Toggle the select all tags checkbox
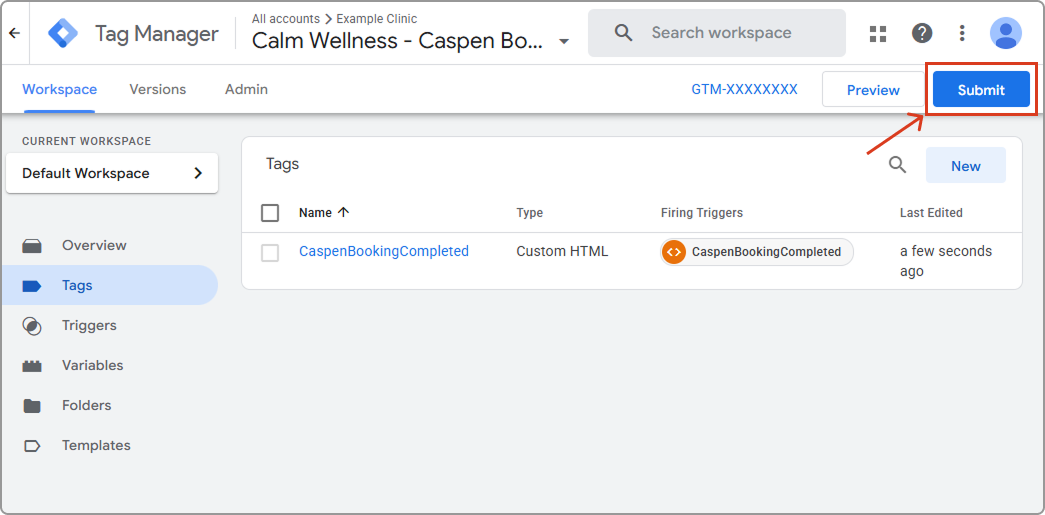The height and width of the screenshot is (515, 1045). coord(270,213)
